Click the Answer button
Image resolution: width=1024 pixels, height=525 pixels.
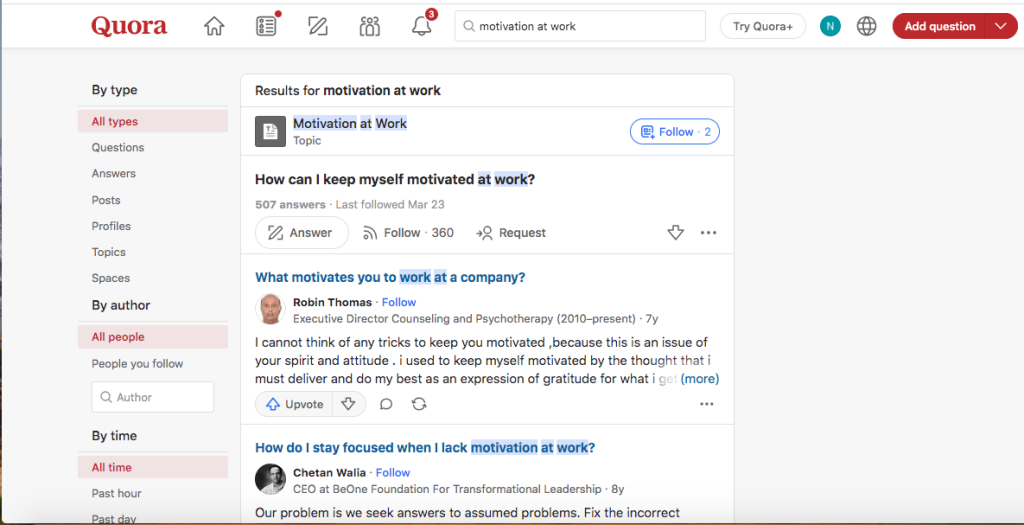tap(302, 232)
